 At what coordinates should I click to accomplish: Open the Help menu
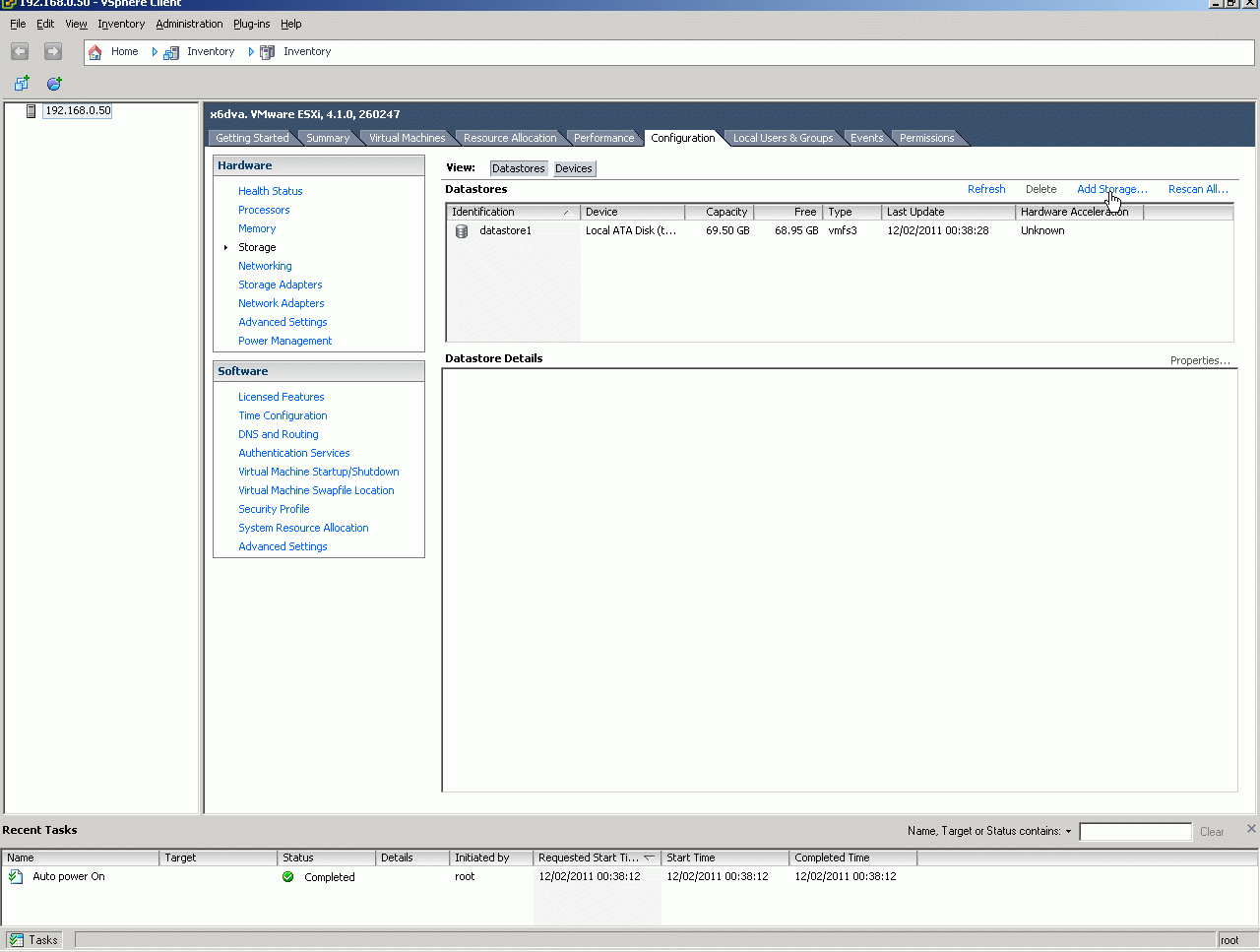(291, 24)
